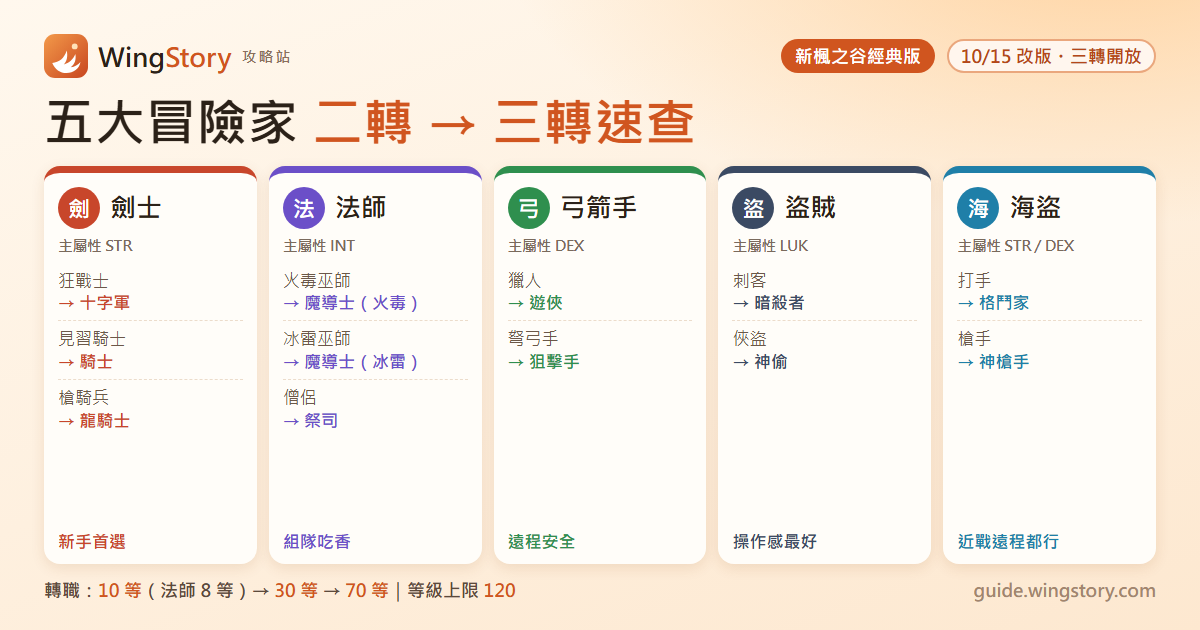Image resolution: width=1200 pixels, height=630 pixels.
Task: Click the 打手 job row
Action: point(974,281)
